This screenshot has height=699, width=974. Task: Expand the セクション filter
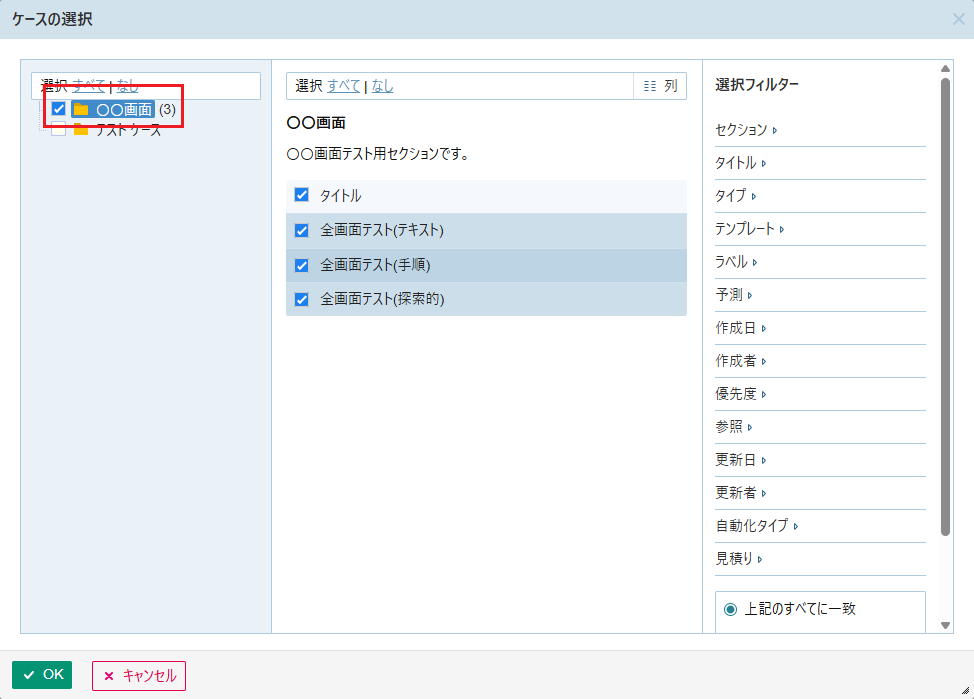746,130
